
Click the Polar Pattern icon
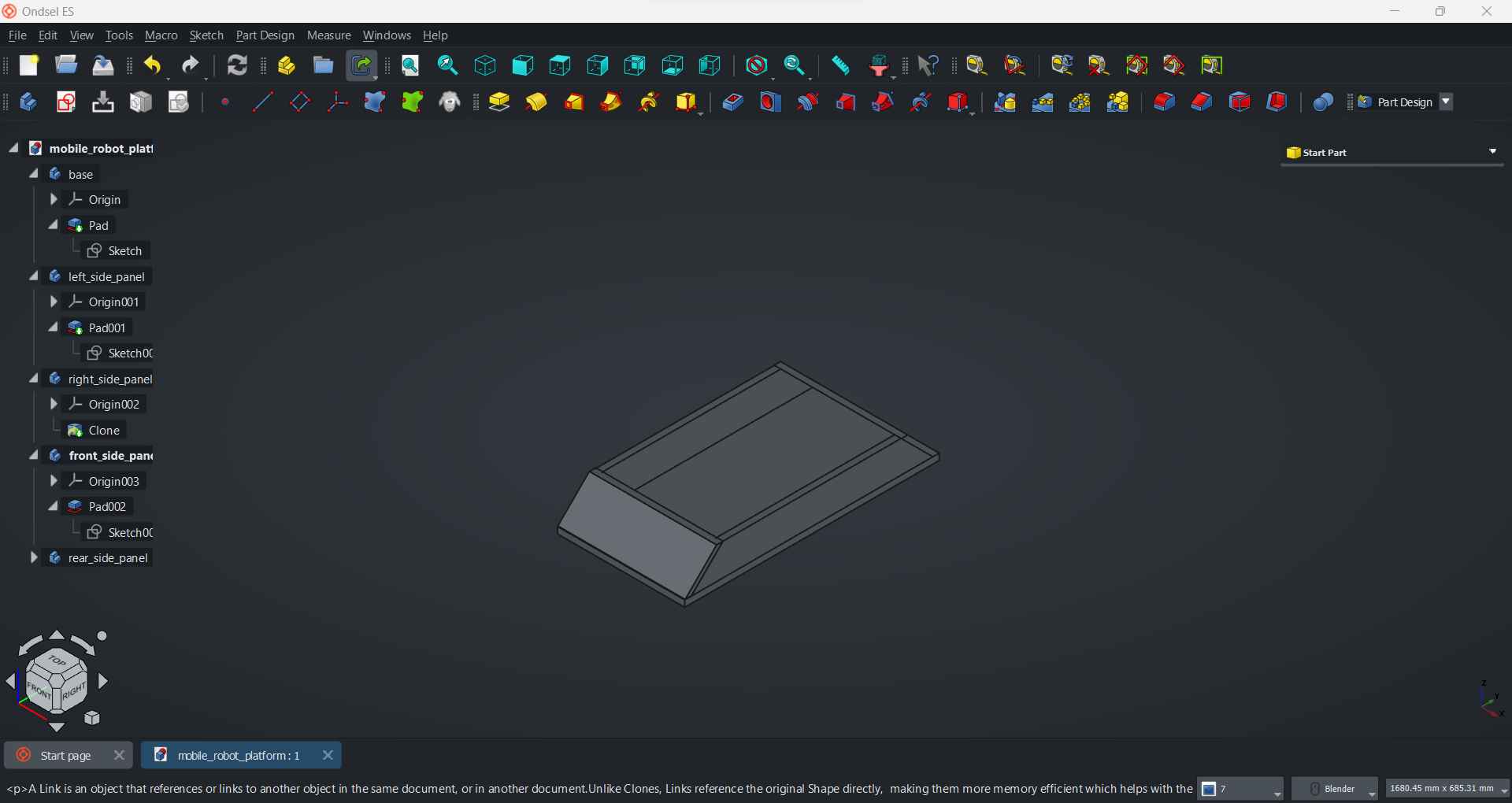1080,102
